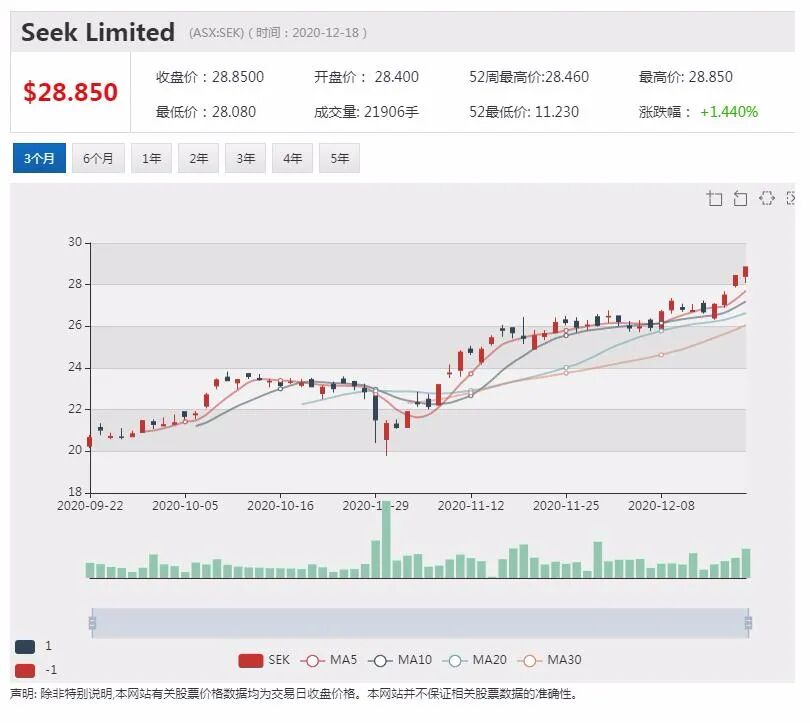
Task: Toggle the MA10 legend marker
Action: (x=380, y=661)
